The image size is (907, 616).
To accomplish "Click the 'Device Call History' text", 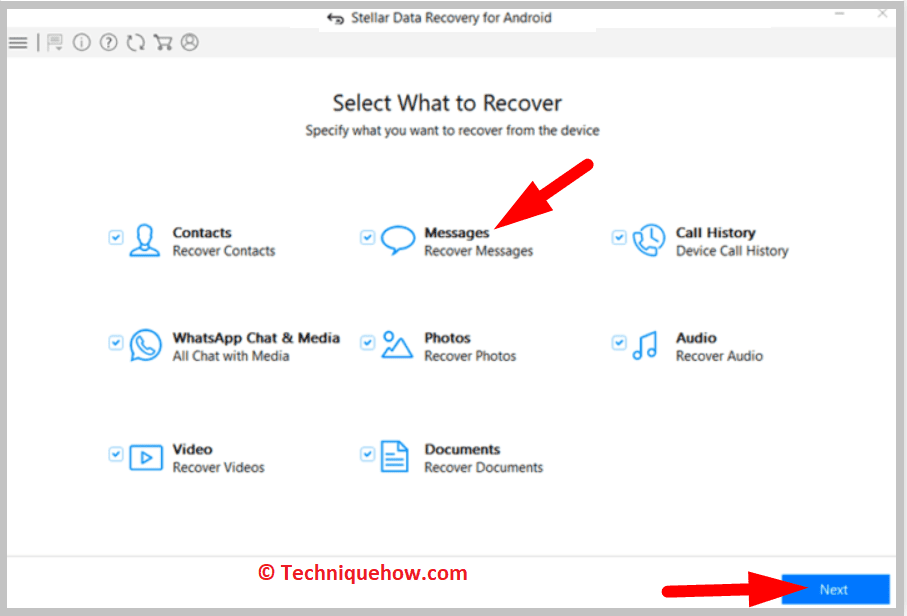I will 732,251.
